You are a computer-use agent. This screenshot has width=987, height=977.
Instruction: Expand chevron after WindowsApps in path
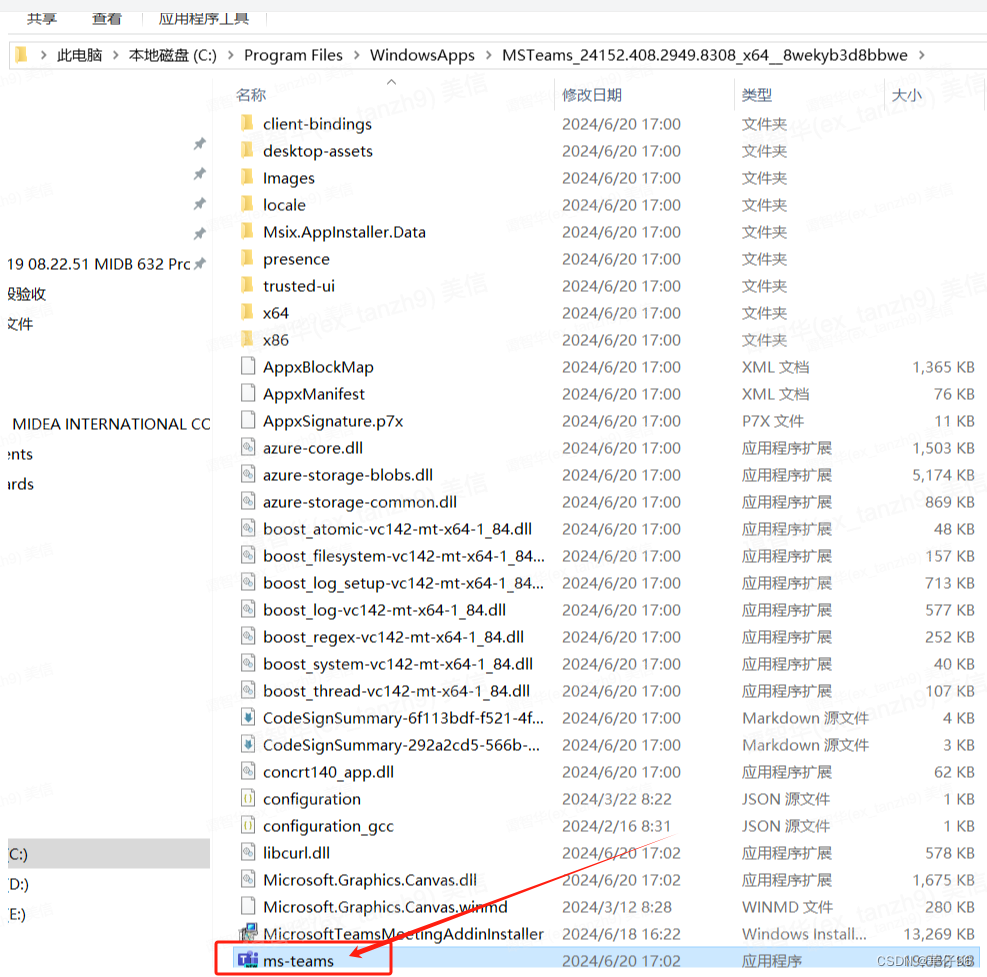pyautogui.click(x=488, y=55)
